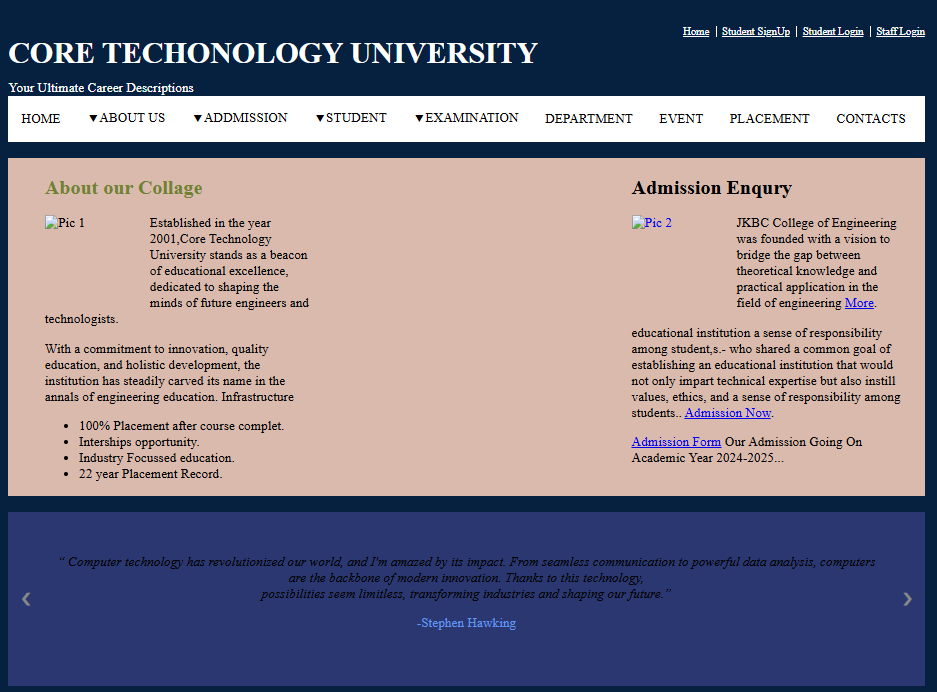Navigate to the CONTACTS page
Screen dimensions: 937x692
click(870, 119)
